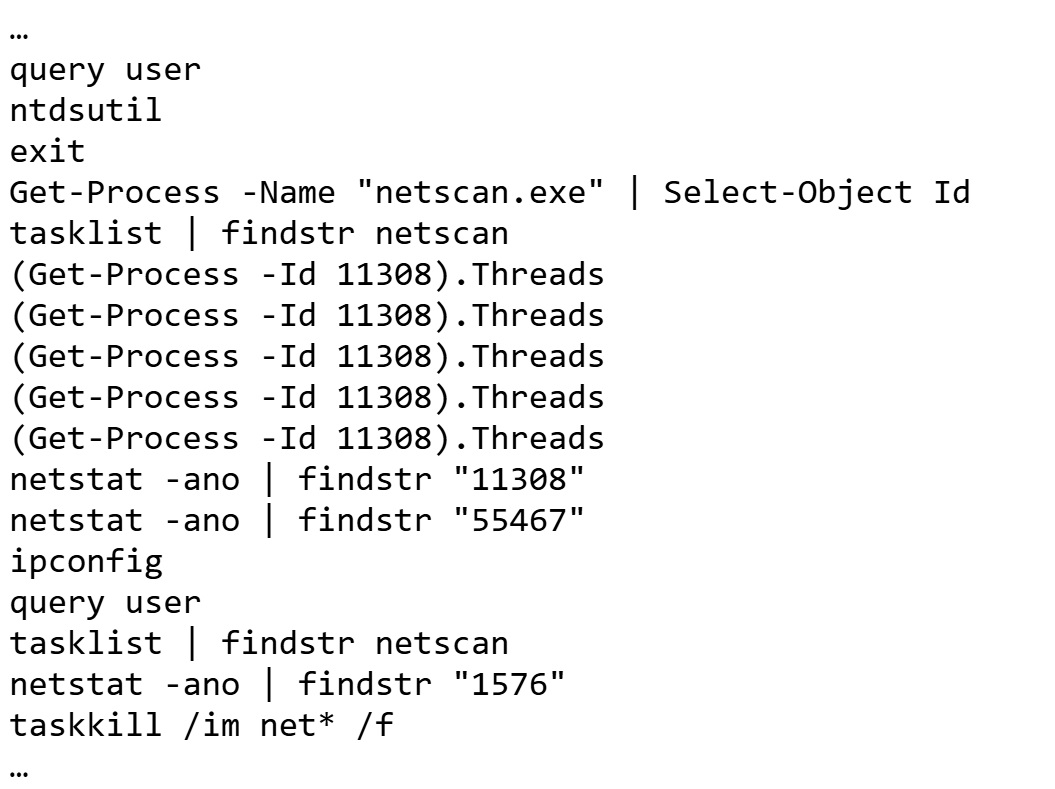Image resolution: width=1055 pixels, height=789 pixels.
Task: Click the ellipsis at the top
Action: 19,30
